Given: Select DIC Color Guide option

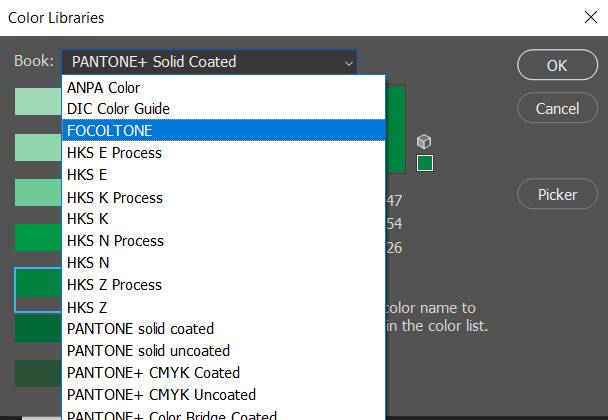Looking at the screenshot, I should (x=118, y=108).
